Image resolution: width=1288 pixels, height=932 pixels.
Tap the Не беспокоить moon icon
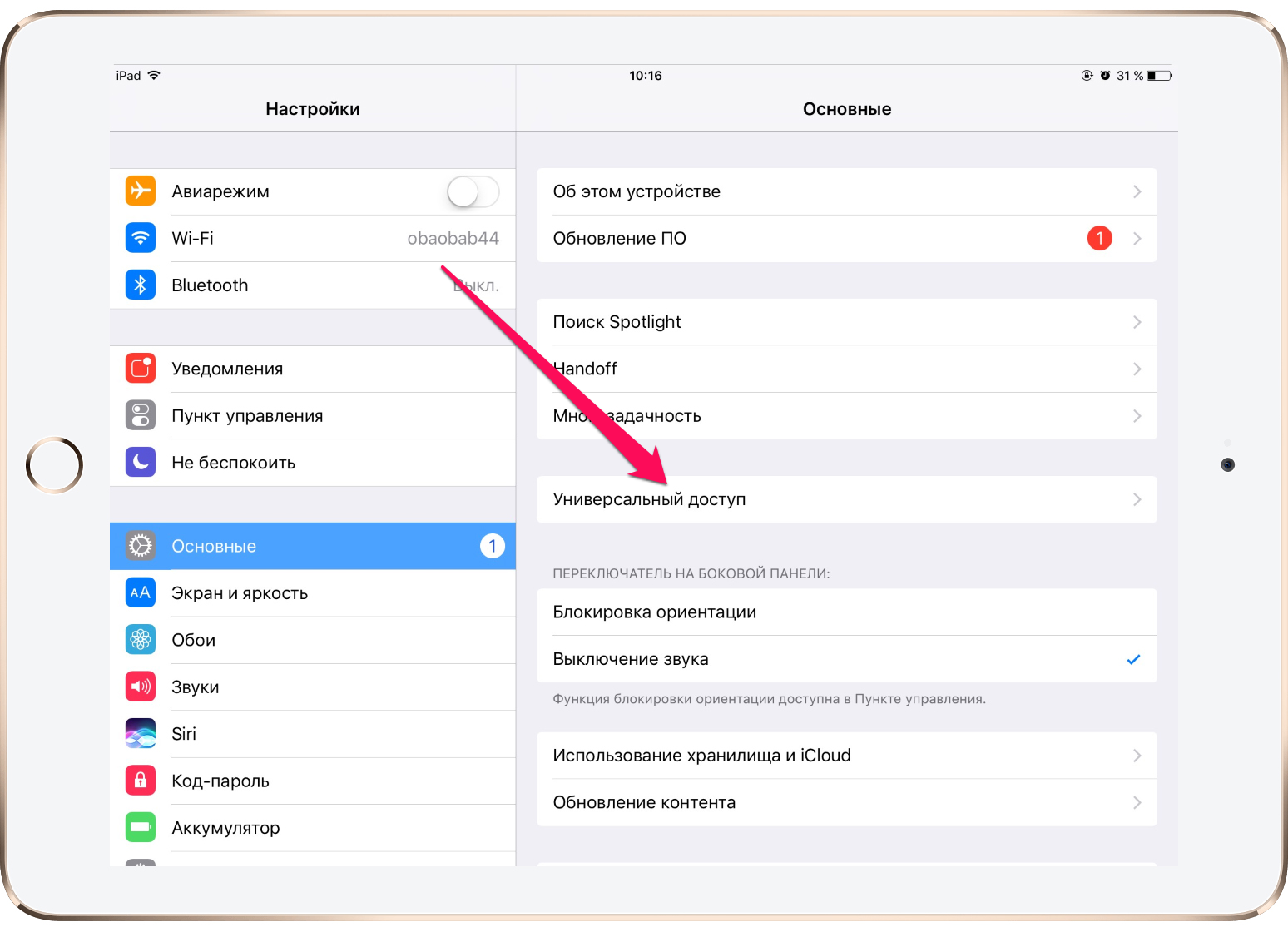pyautogui.click(x=141, y=462)
